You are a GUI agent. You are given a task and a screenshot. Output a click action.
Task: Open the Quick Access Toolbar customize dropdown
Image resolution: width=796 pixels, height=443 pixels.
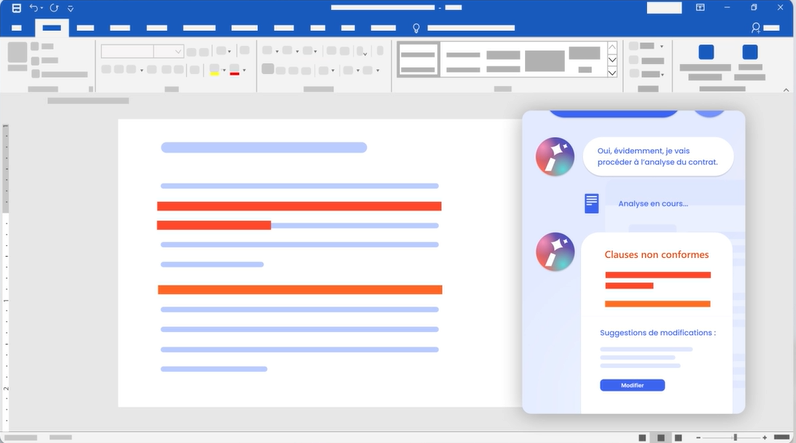point(70,8)
